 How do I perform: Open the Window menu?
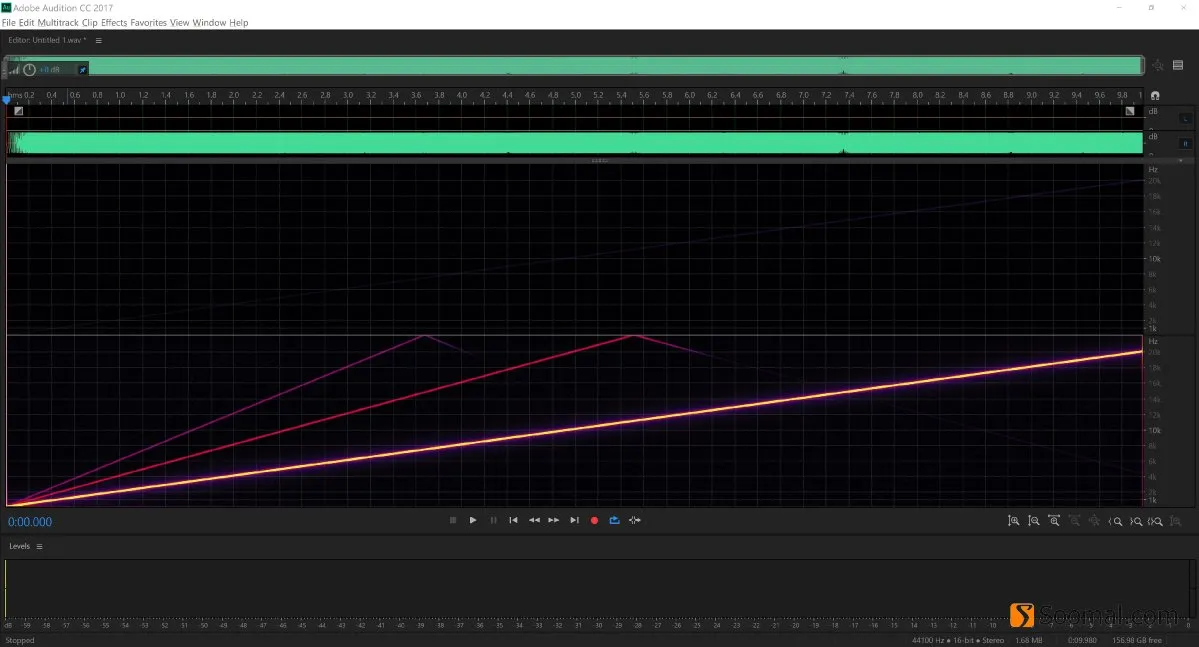pyautogui.click(x=210, y=23)
